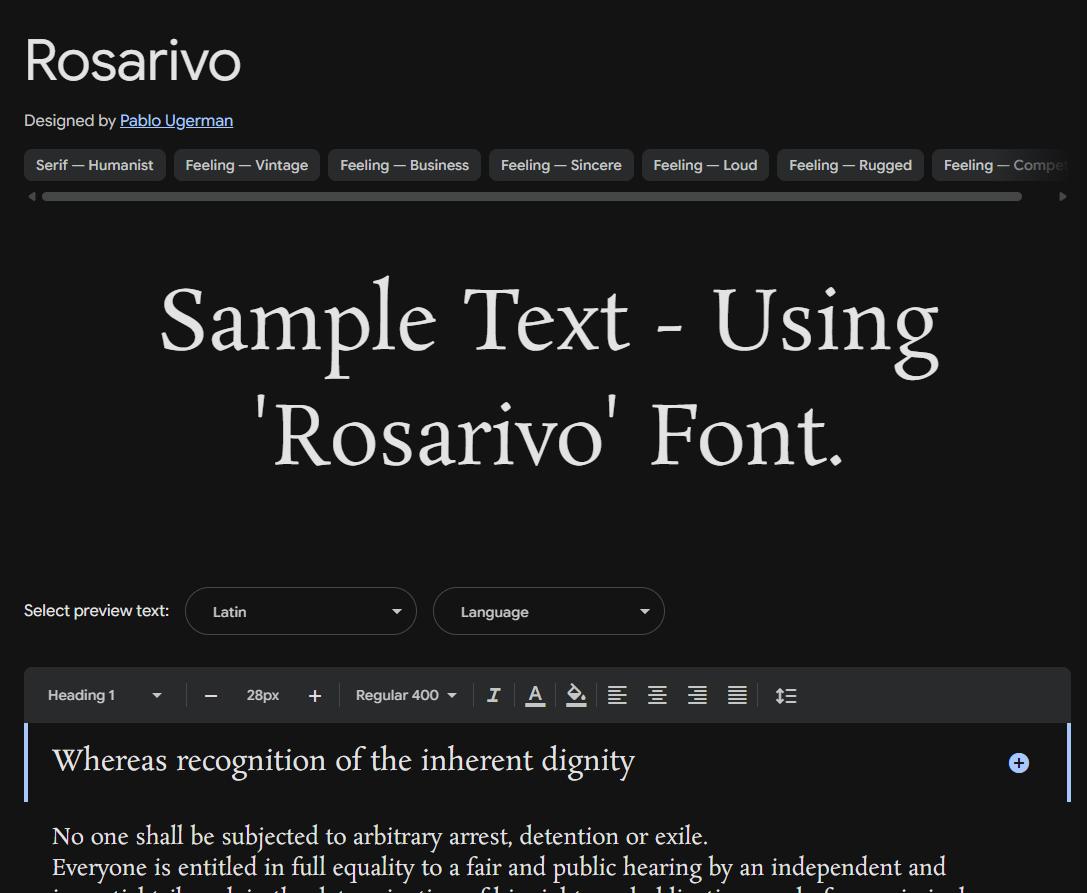
Task: Select the Feeling — Rugged tag
Action: pyautogui.click(x=851, y=165)
